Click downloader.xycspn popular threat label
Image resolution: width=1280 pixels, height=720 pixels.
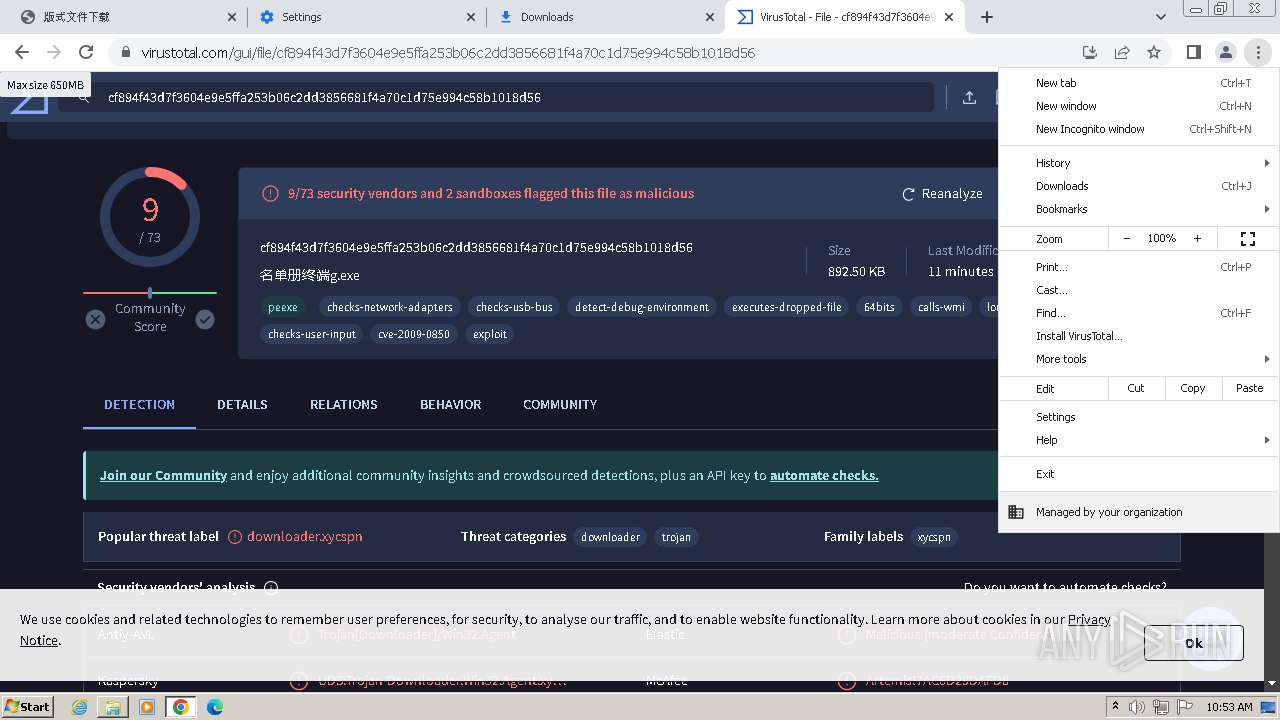click(304, 537)
